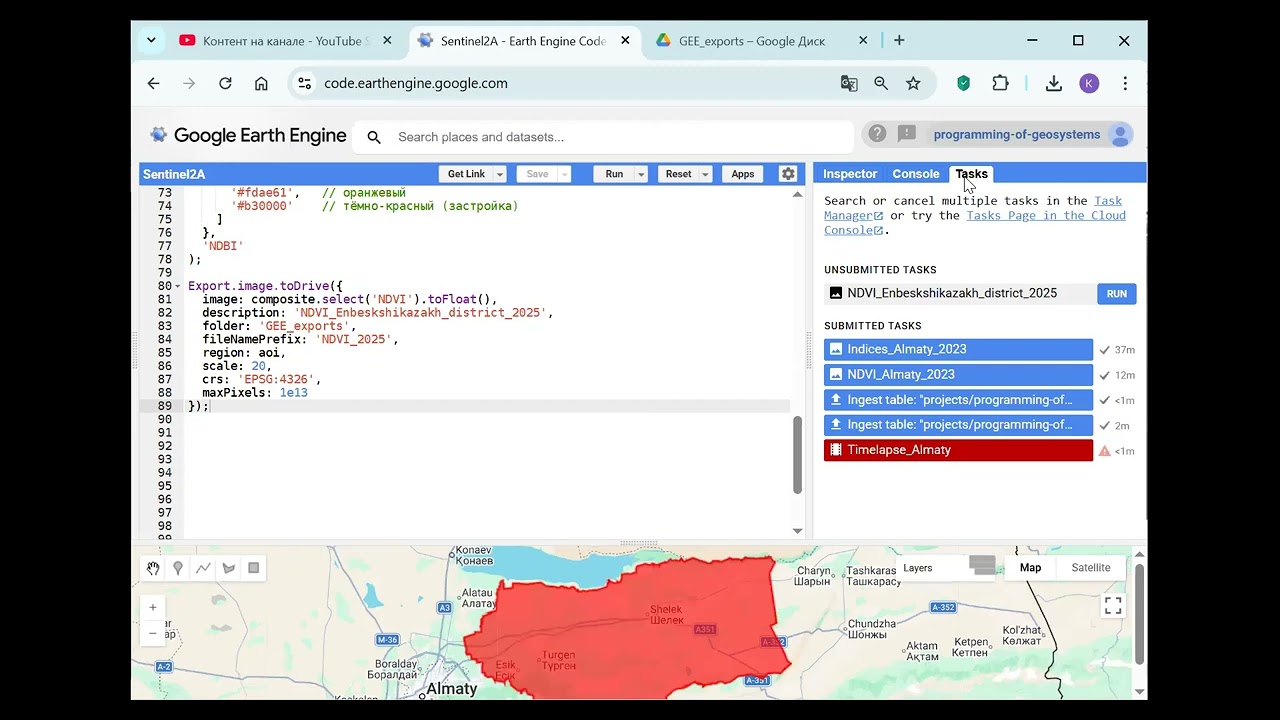This screenshot has width=1280, height=720.
Task: Click the browser reload button
Action: 225,84
